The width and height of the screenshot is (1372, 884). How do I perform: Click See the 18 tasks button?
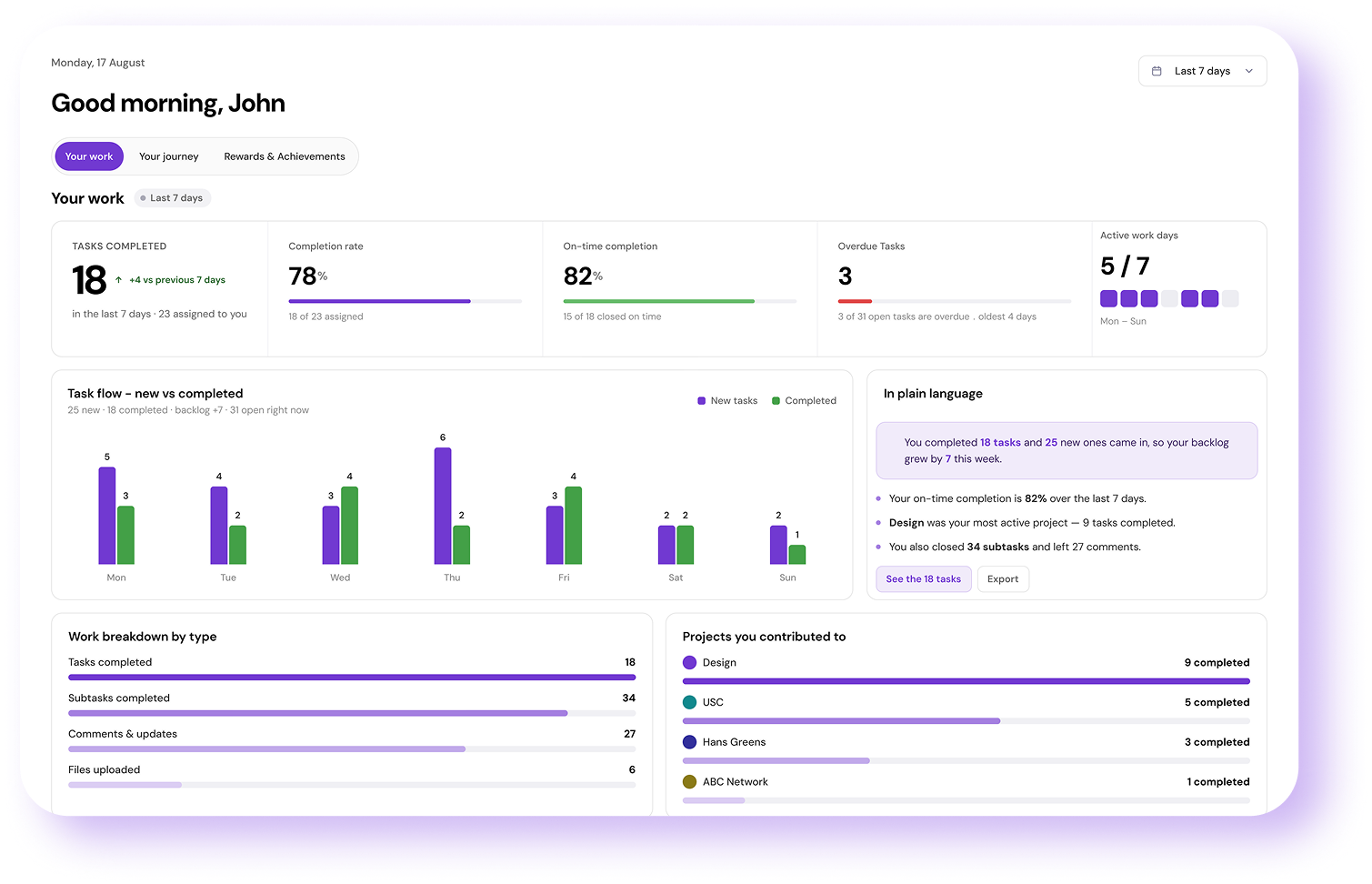pos(923,579)
